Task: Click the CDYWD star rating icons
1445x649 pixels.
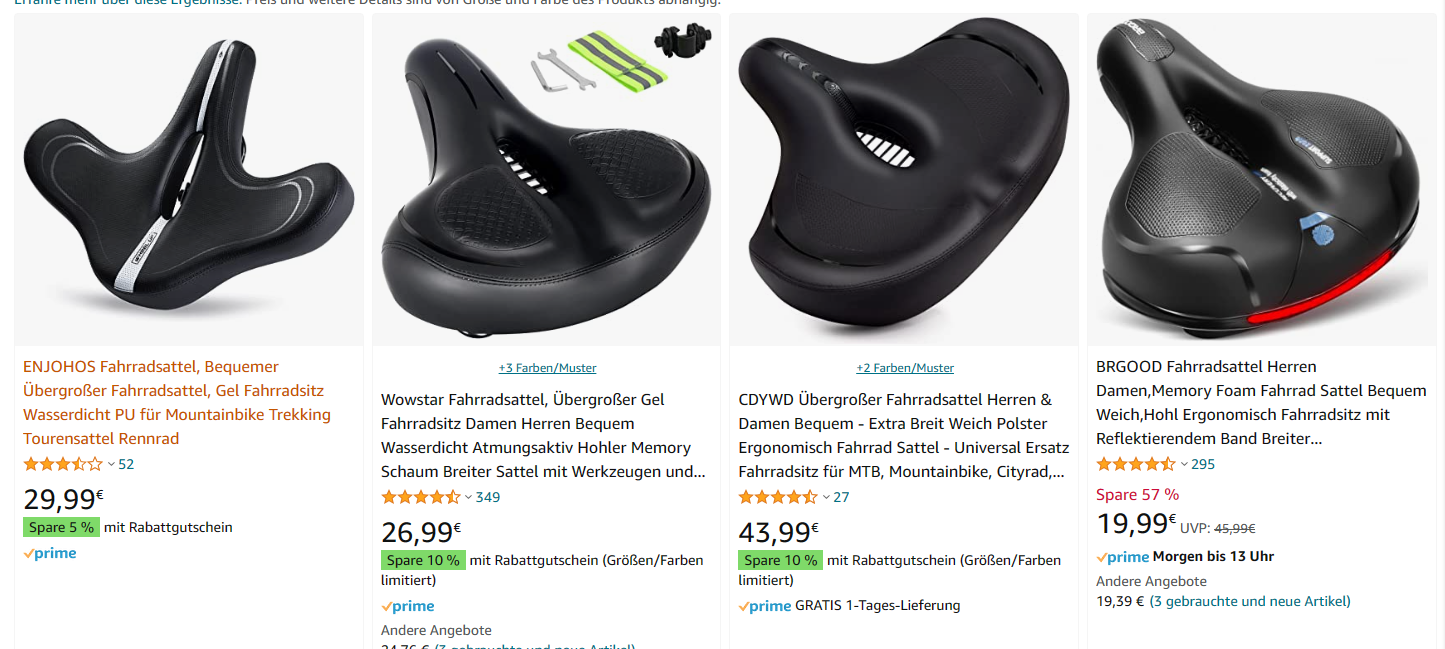Action: pos(778,497)
